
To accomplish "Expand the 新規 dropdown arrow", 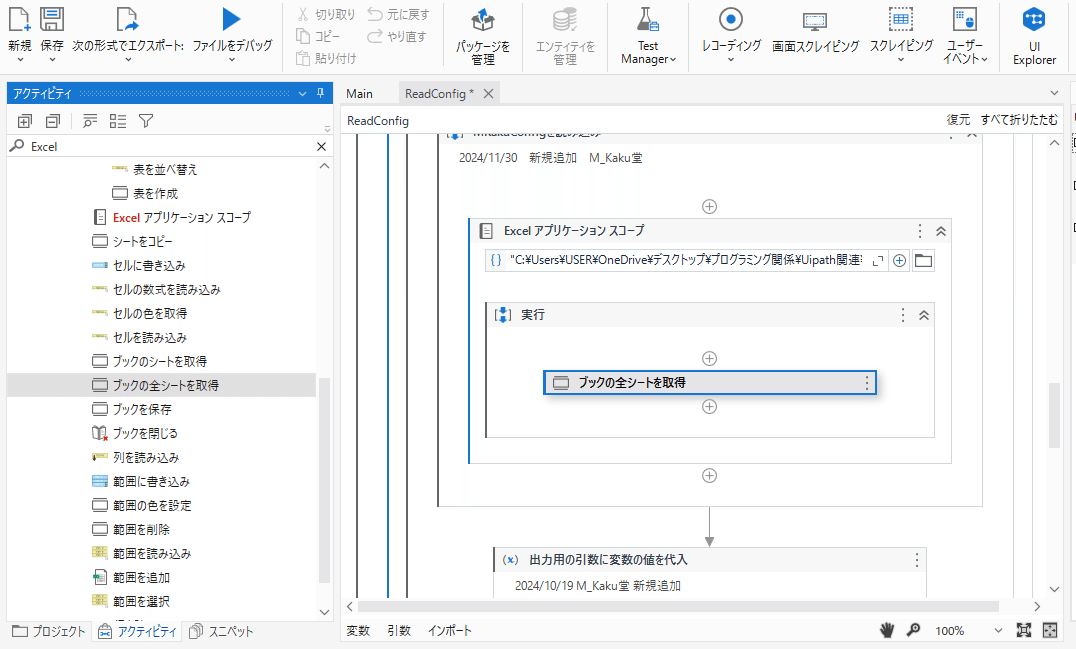I will point(19,60).
